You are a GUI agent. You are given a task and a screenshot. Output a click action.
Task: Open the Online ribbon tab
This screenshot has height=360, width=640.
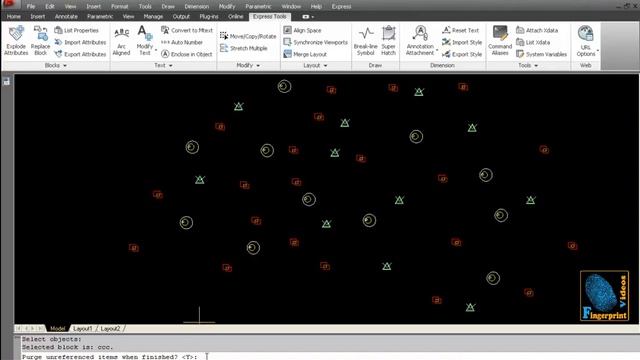236,16
